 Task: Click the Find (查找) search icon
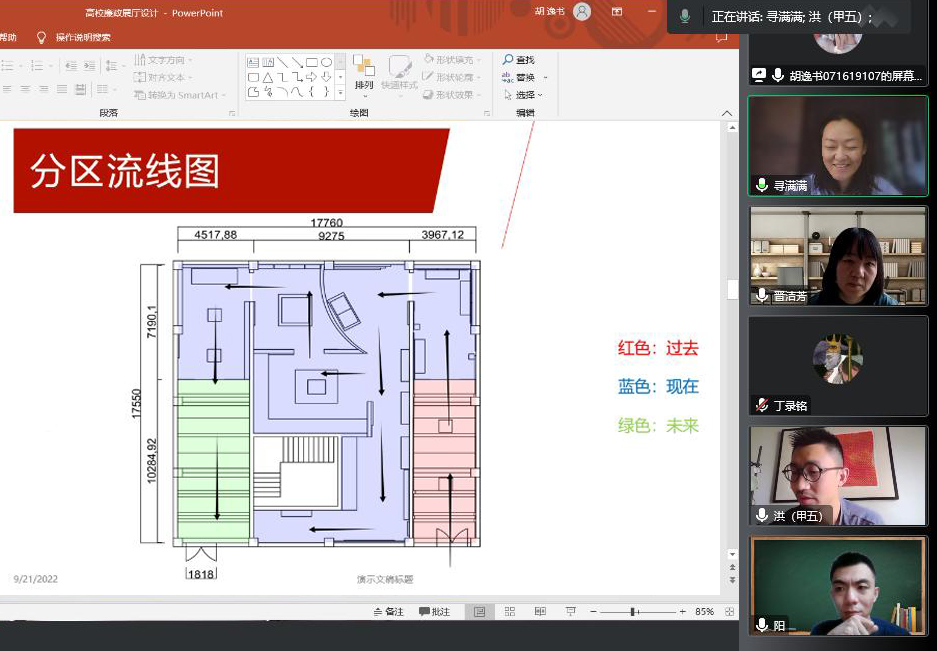click(x=509, y=60)
